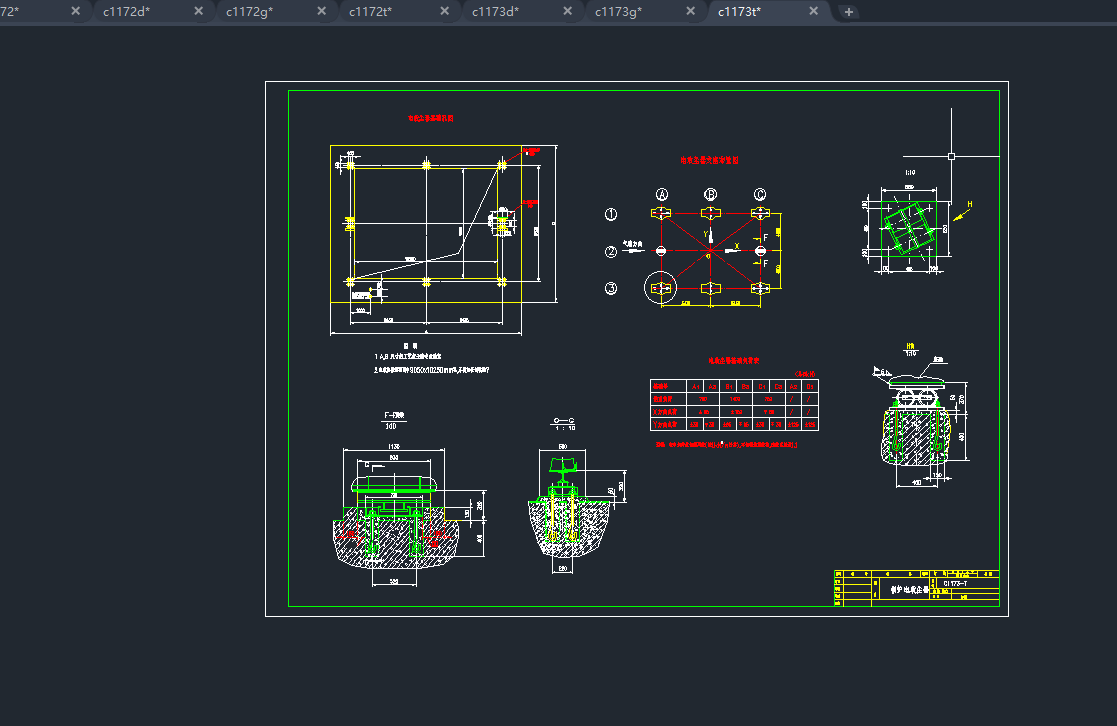Select the F-F section title label
Image resolution: width=1117 pixels, height=726 pixels.
click(394, 415)
